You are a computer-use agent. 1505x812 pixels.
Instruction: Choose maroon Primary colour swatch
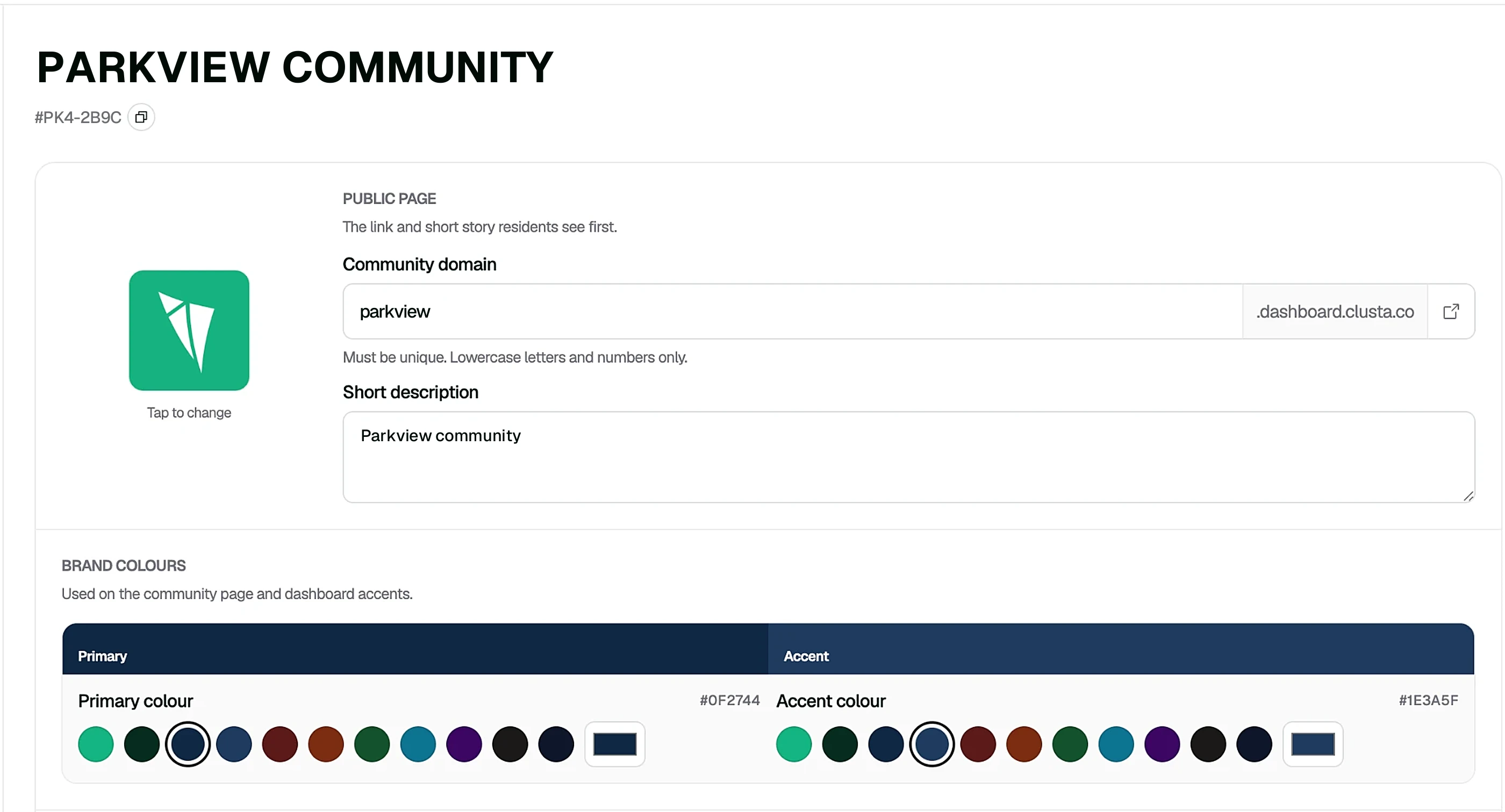(280, 744)
